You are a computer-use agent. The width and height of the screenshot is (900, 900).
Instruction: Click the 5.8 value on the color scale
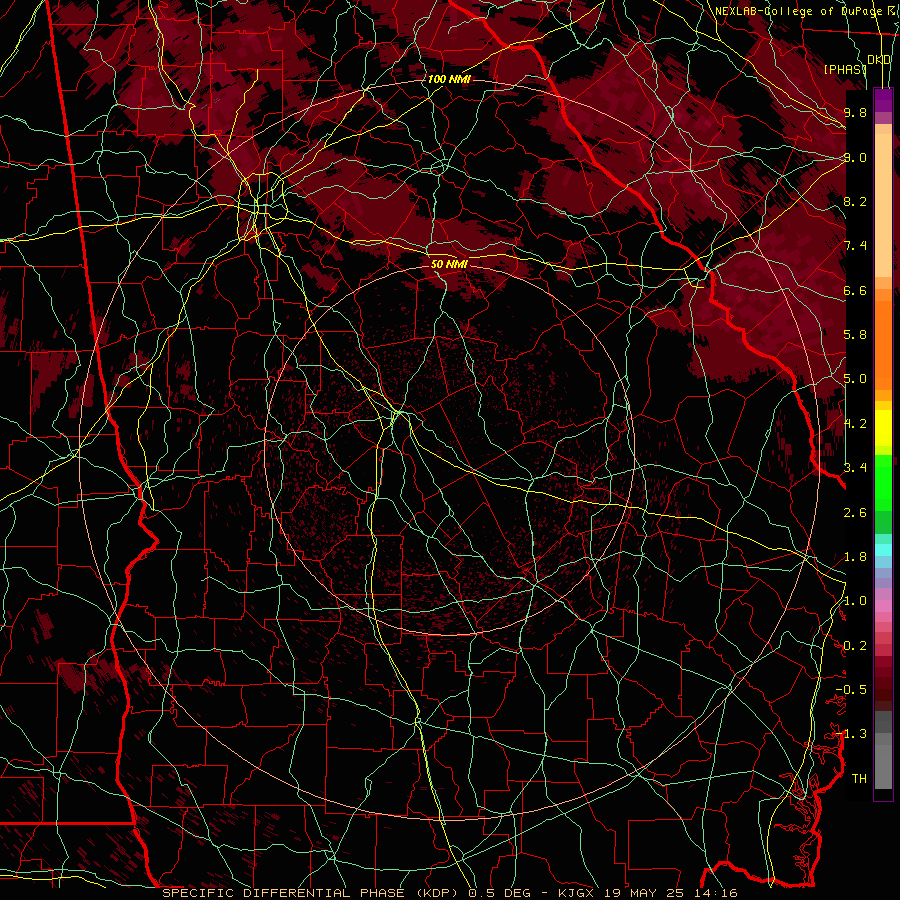pyautogui.click(x=855, y=335)
